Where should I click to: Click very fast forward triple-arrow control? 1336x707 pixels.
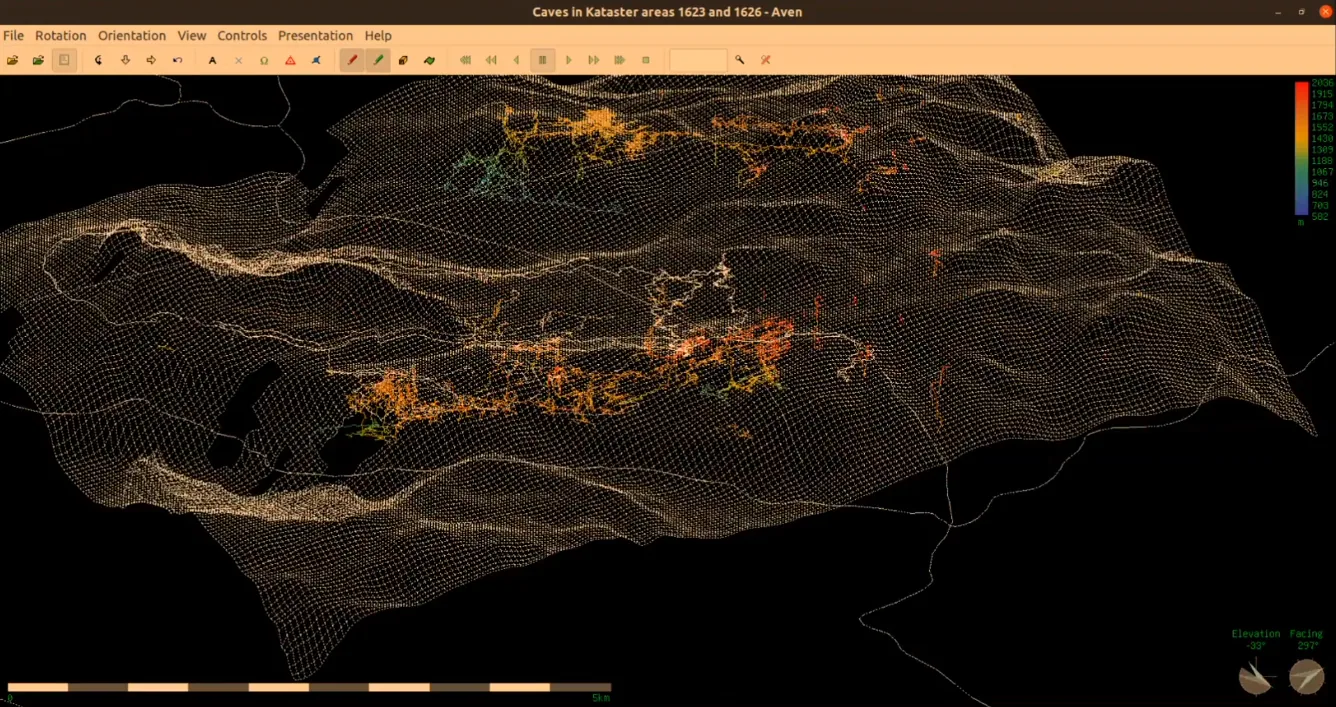tap(620, 60)
